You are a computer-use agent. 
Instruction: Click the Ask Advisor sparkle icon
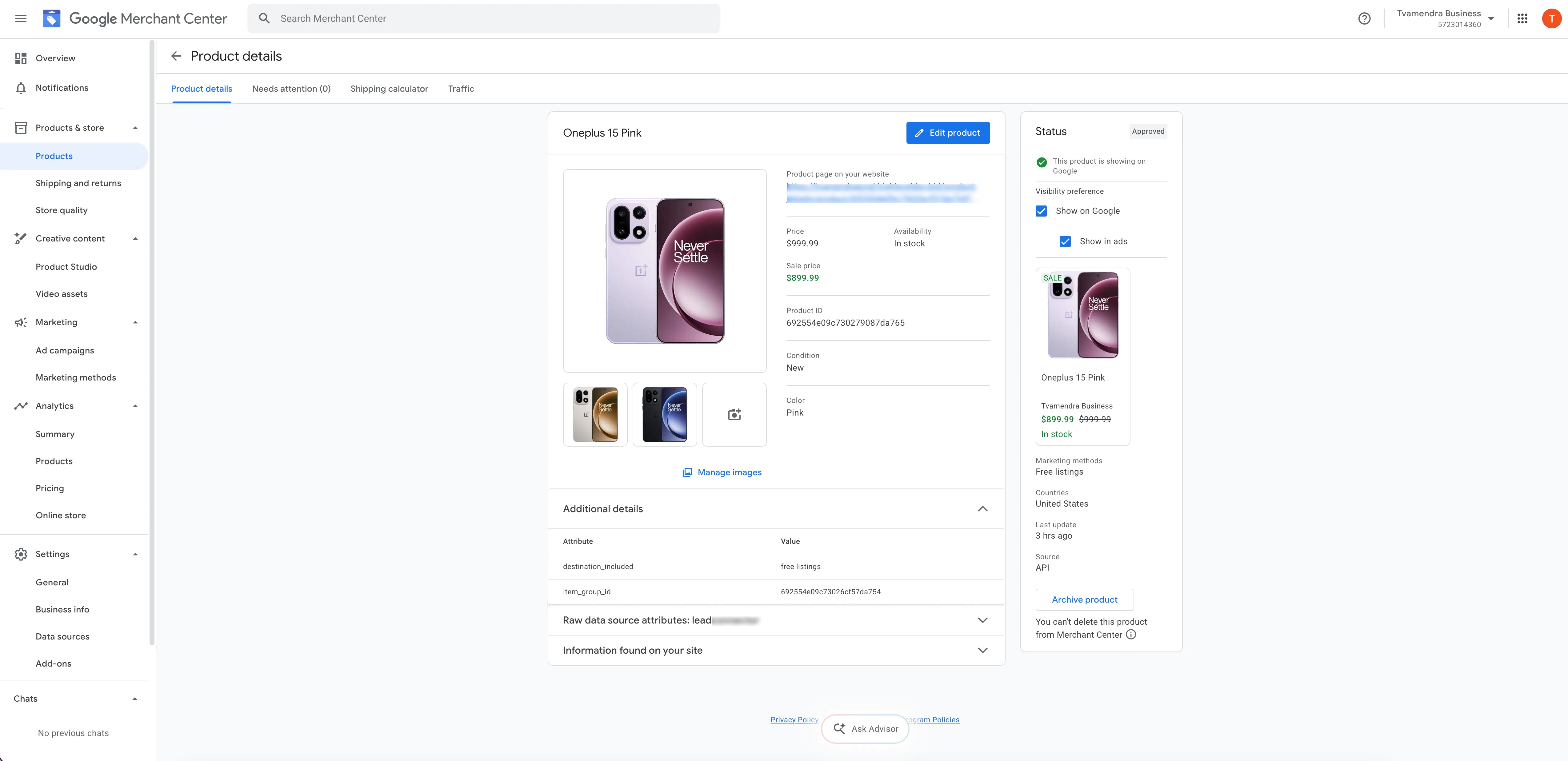pos(839,728)
